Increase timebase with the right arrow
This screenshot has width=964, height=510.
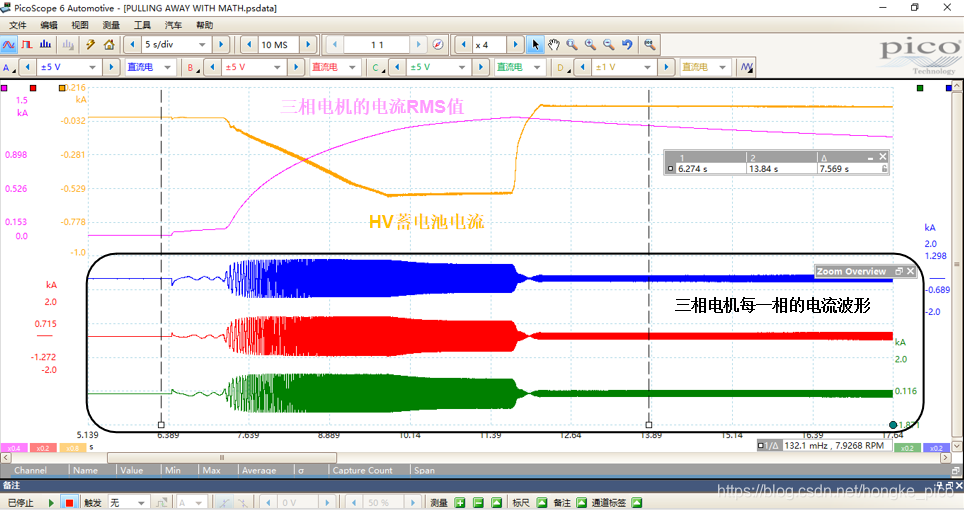221,45
